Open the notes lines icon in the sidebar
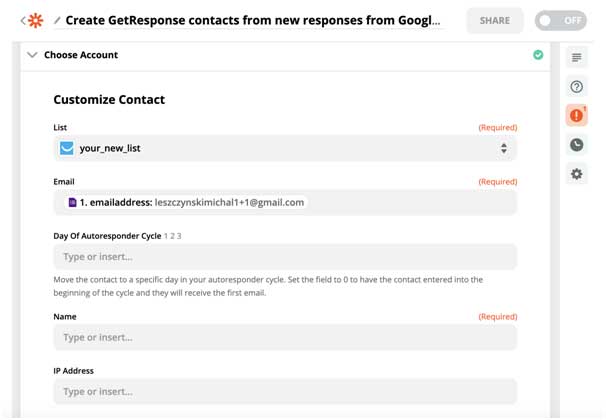 coord(576,58)
